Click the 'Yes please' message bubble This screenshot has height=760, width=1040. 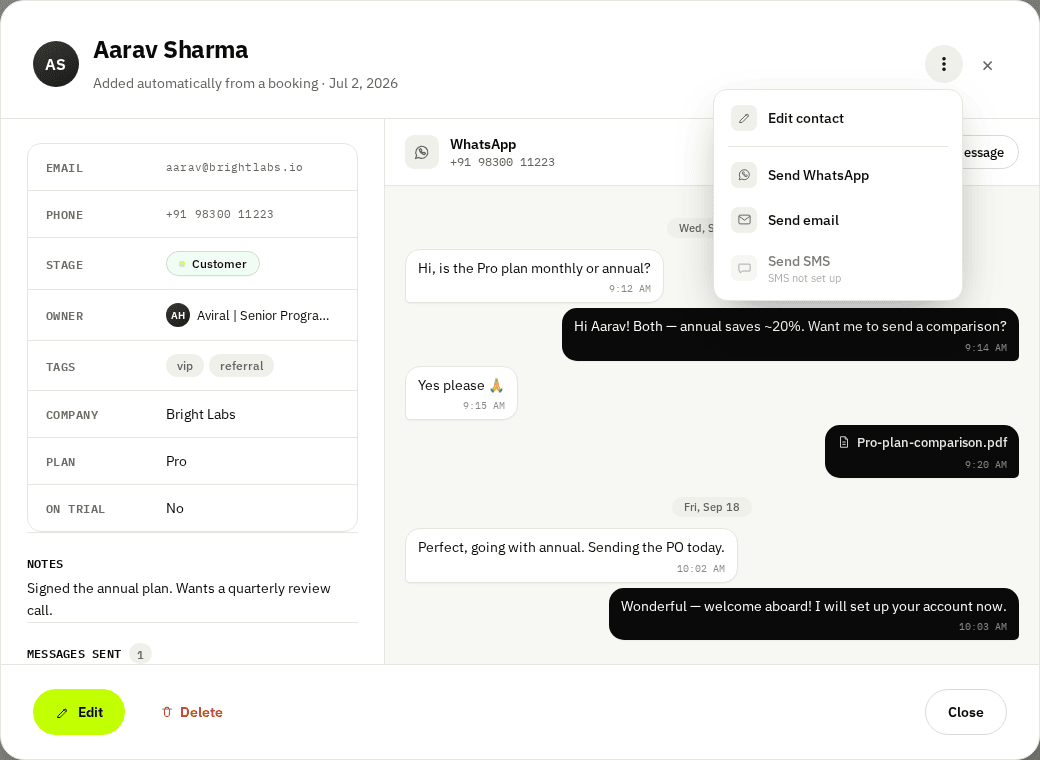461,393
